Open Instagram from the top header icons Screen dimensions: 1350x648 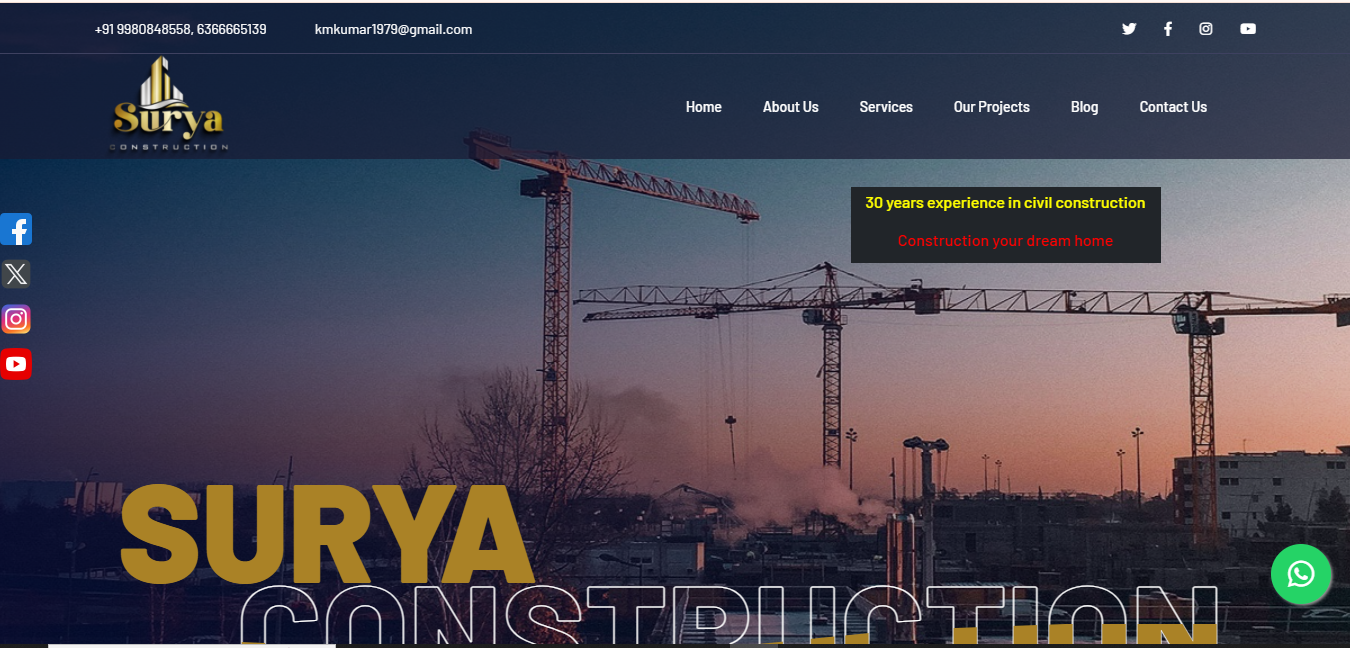point(1205,28)
